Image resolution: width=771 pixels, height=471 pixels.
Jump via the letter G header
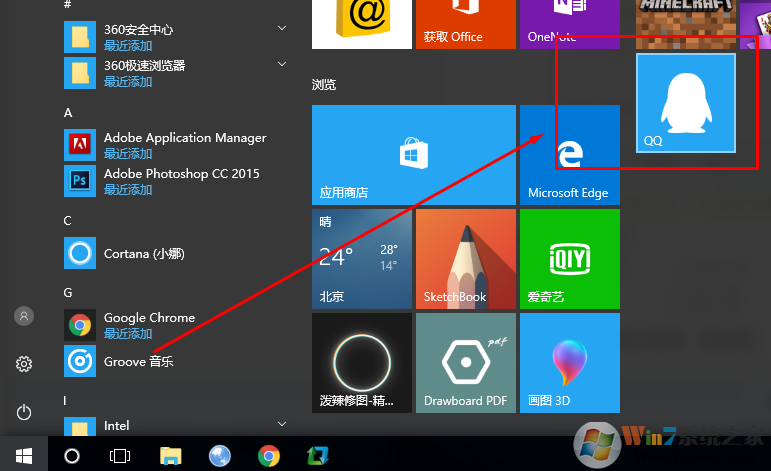tap(68, 293)
